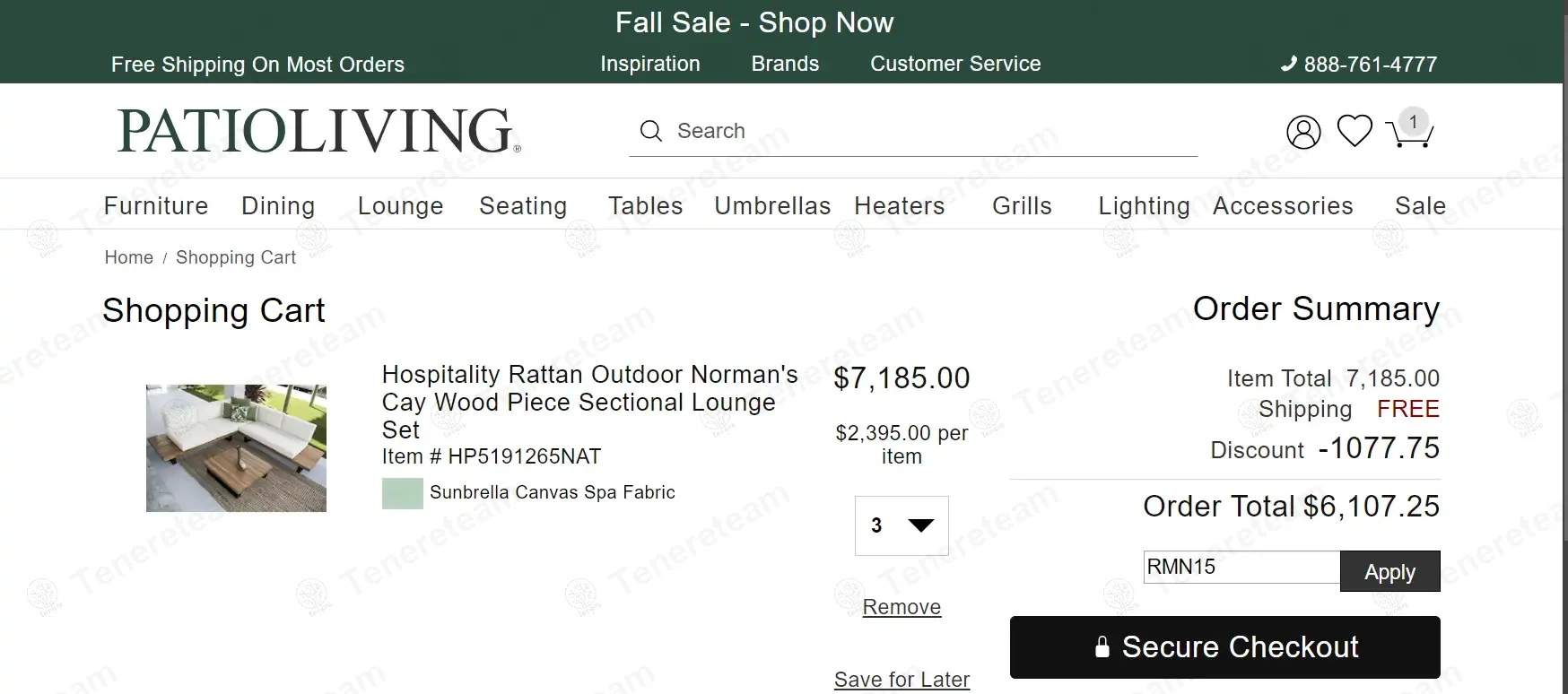Save the item for later
The width and height of the screenshot is (1568, 694).
[x=902, y=680]
